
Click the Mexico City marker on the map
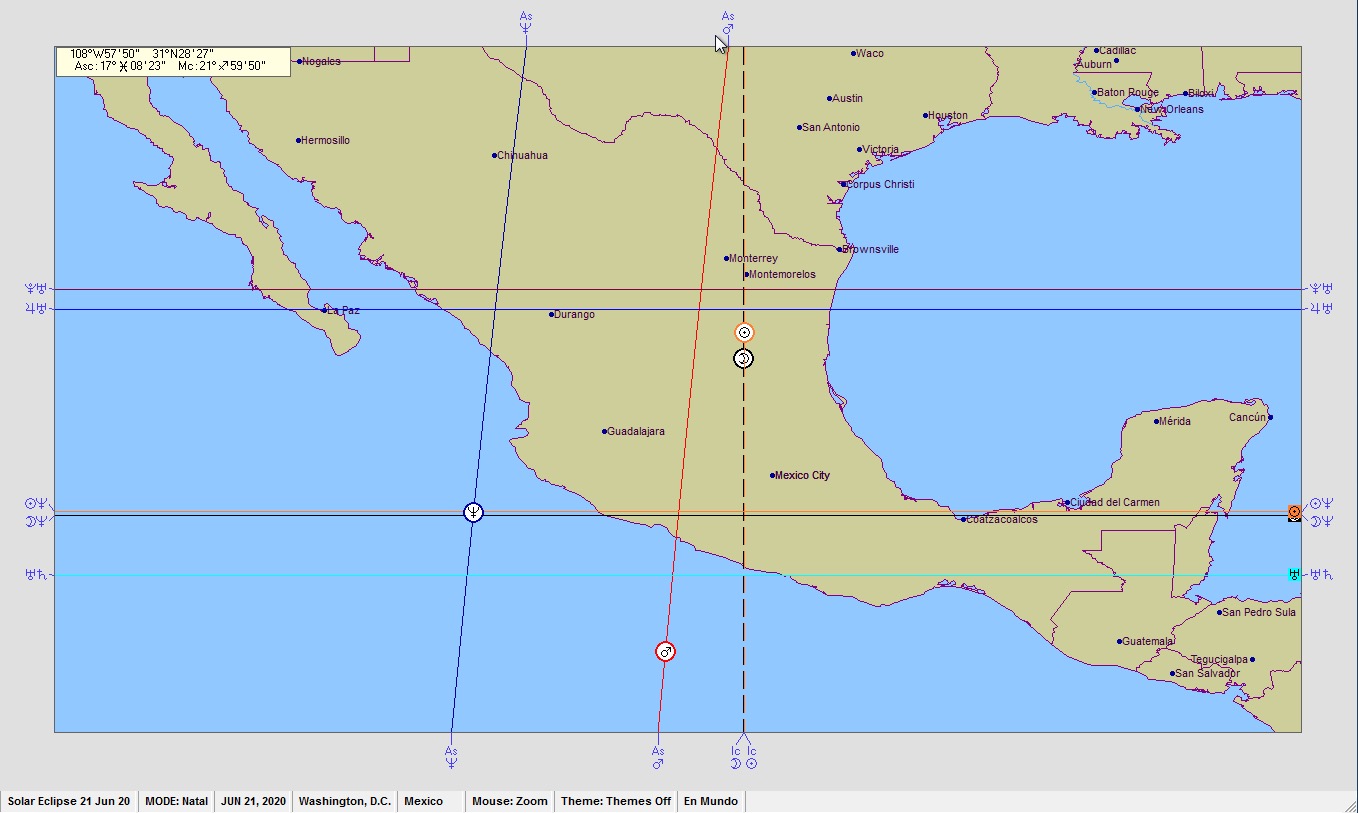tap(773, 475)
